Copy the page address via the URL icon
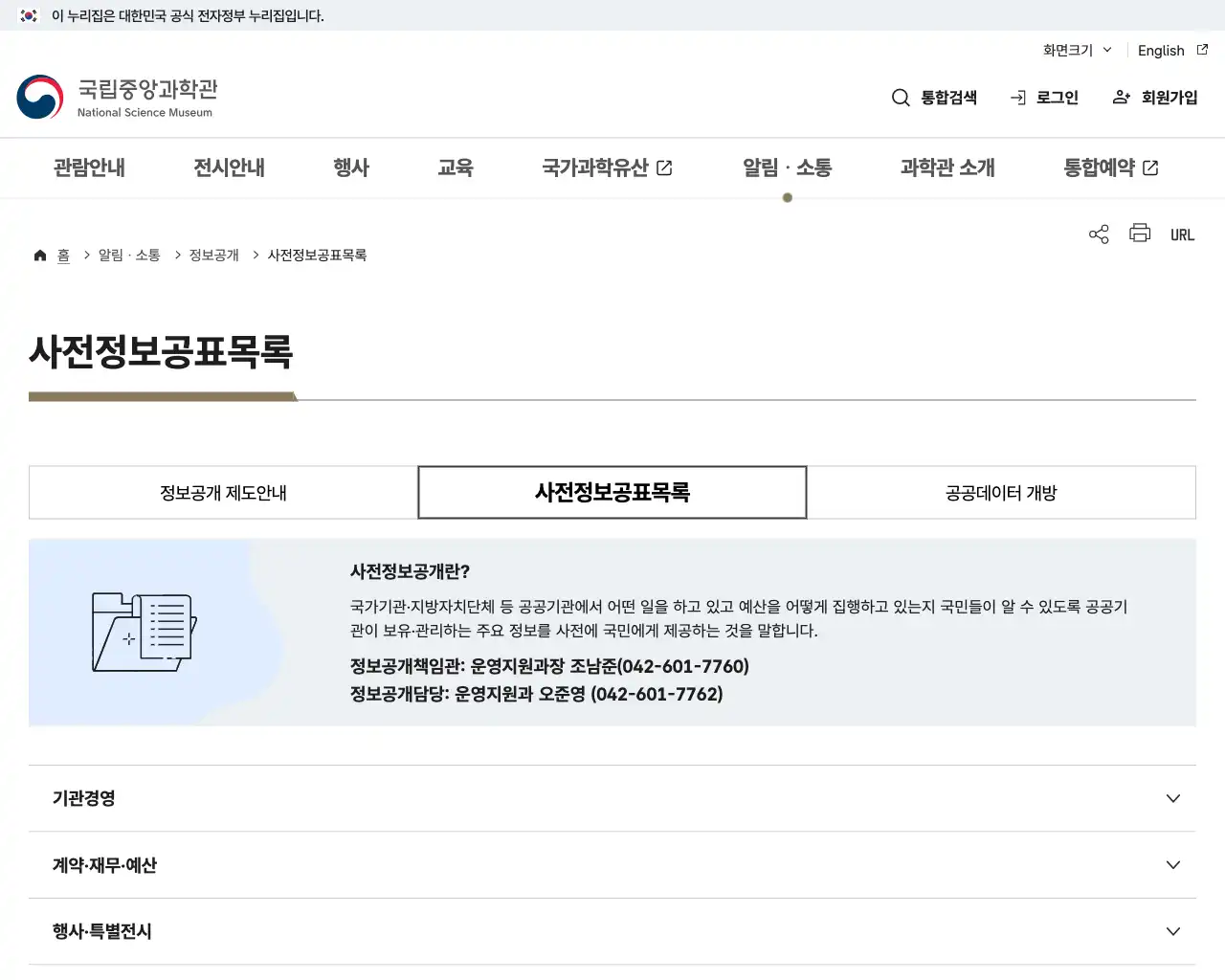Screen dimensions: 1225x980 [x=1182, y=234]
